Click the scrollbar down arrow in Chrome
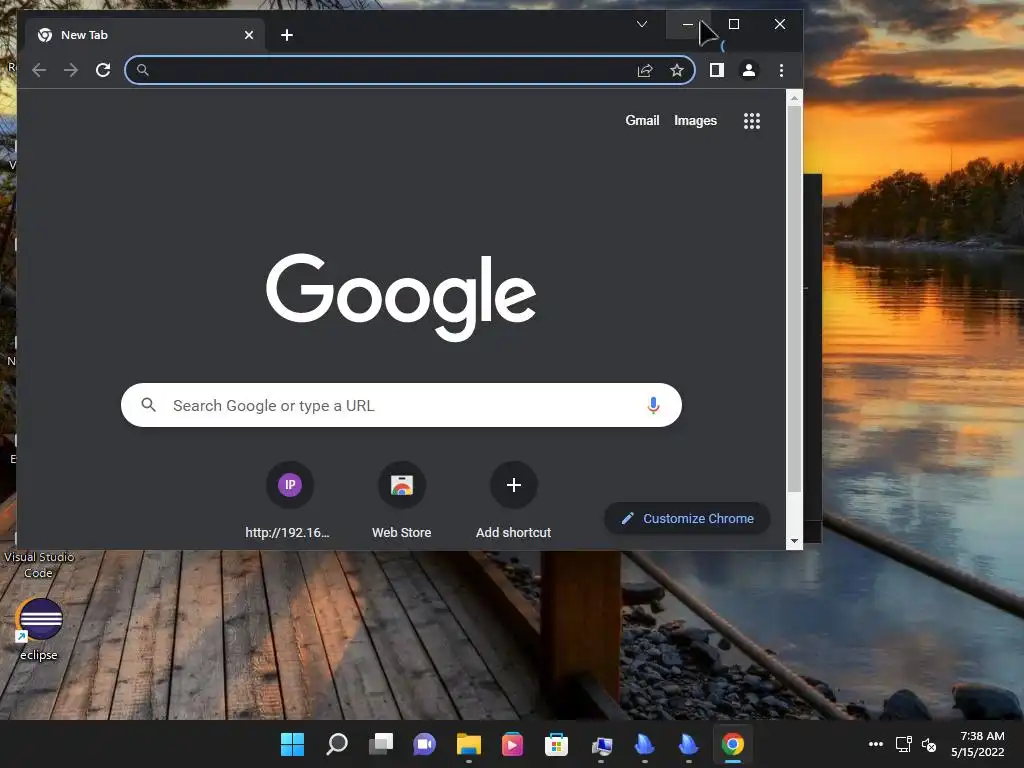The width and height of the screenshot is (1024, 768). point(794,541)
